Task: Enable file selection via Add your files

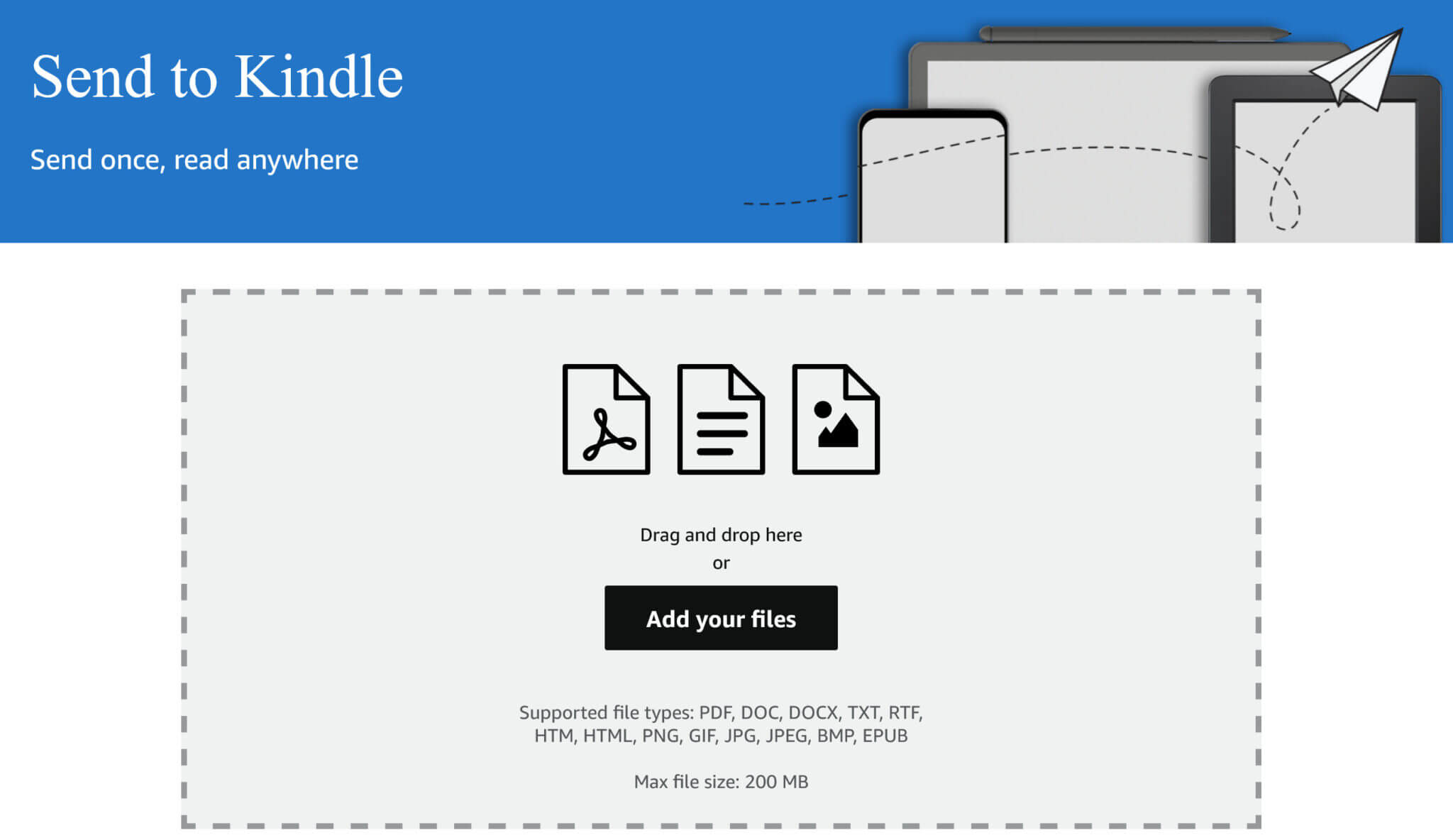Action: (x=721, y=618)
